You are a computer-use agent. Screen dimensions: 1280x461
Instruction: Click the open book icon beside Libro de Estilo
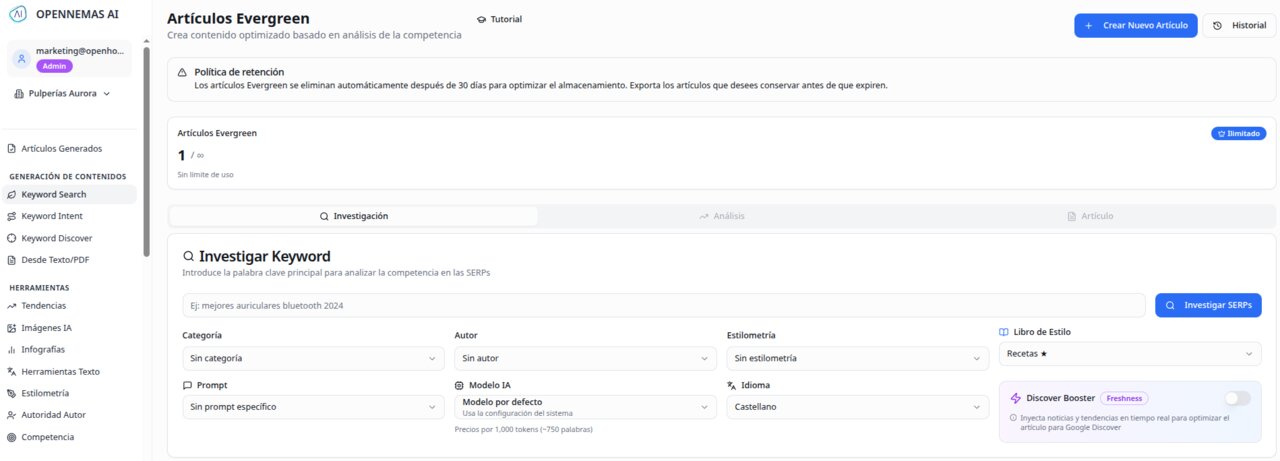(x=1004, y=332)
